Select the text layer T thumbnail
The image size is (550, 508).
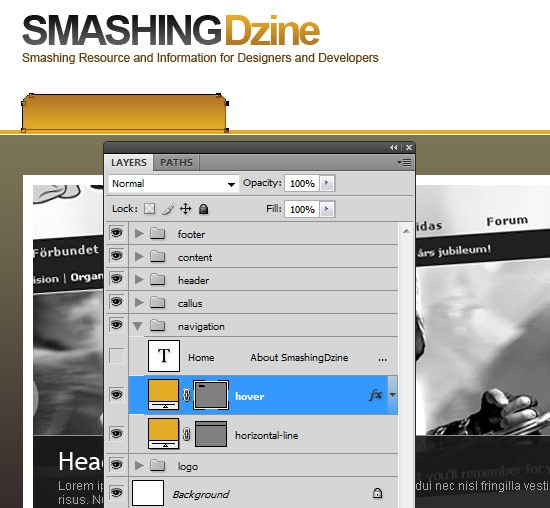coord(164,356)
